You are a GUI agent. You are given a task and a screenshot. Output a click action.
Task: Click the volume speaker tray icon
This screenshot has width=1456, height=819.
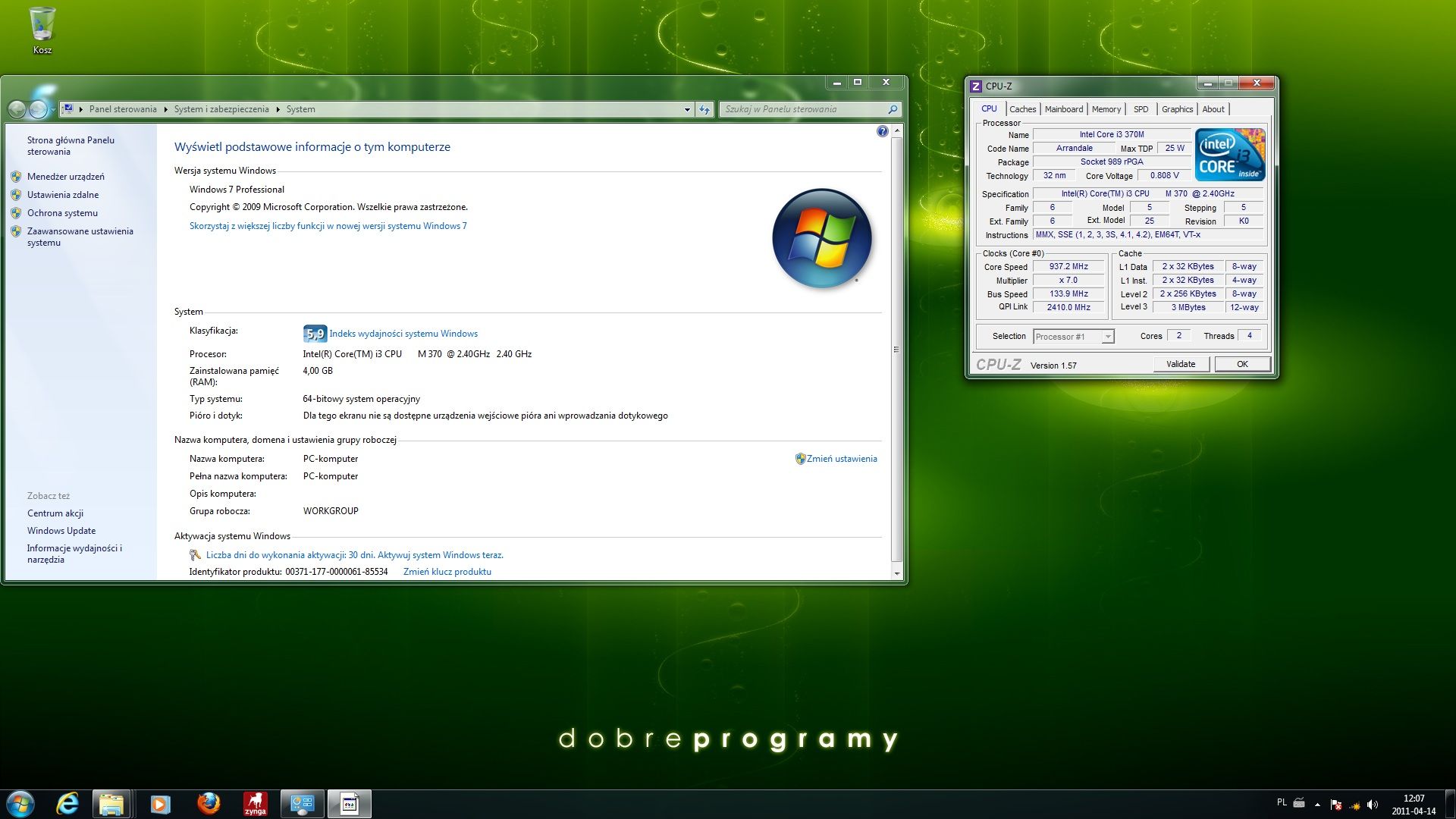tap(1373, 805)
